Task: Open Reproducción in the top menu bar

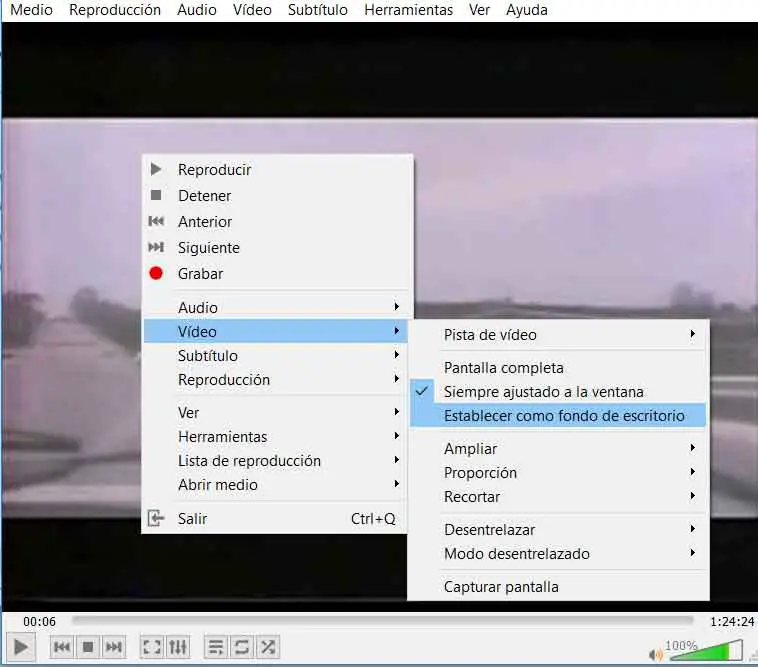Action: [x=115, y=10]
